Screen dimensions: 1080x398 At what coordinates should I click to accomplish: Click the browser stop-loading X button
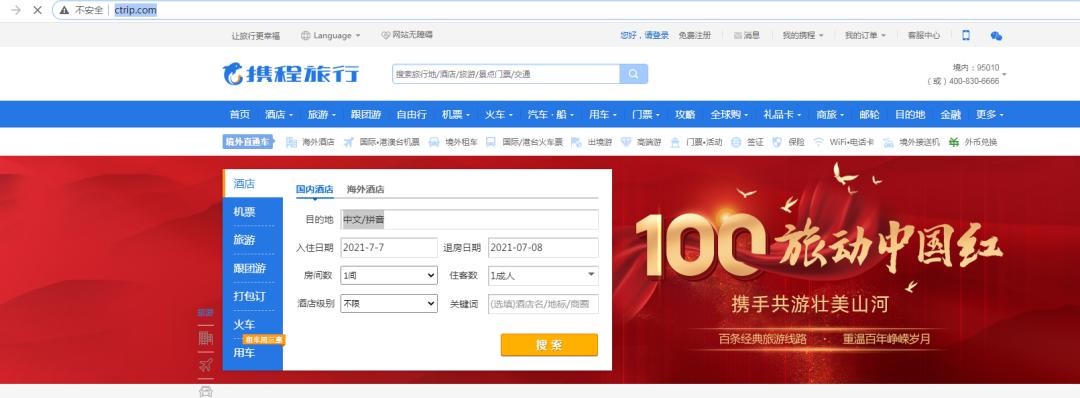(37, 10)
